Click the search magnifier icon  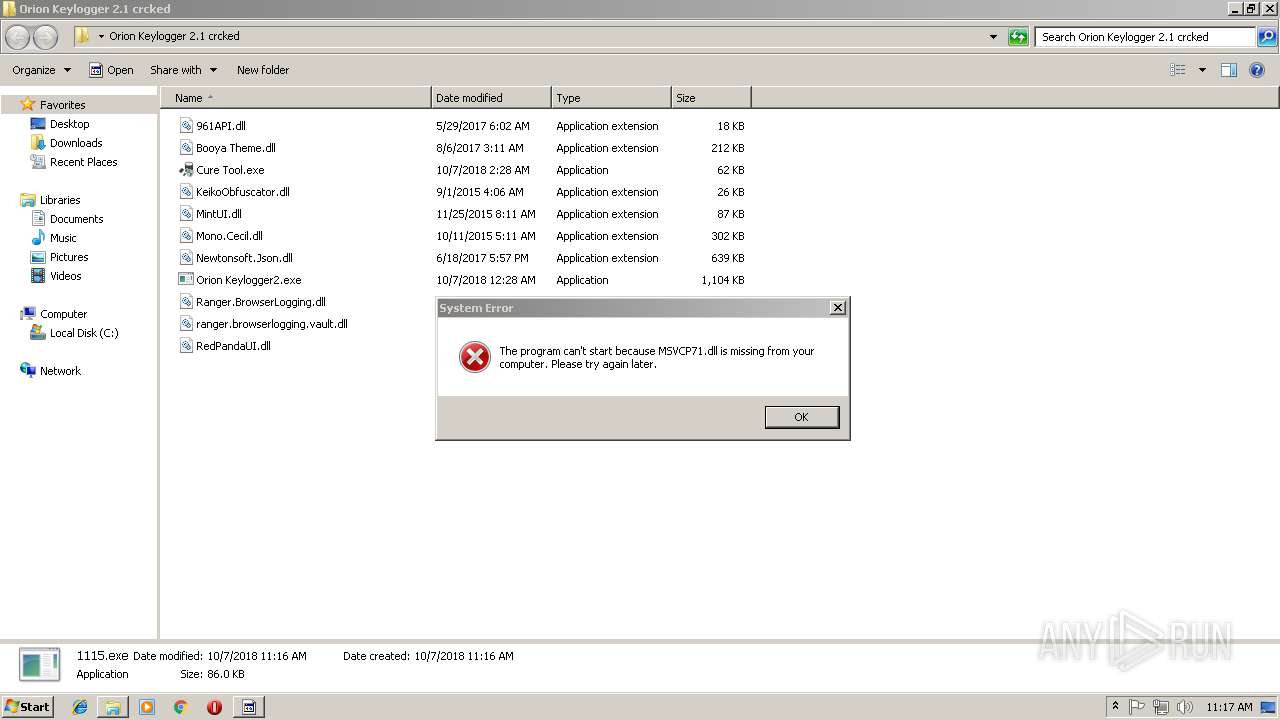click(x=1267, y=37)
